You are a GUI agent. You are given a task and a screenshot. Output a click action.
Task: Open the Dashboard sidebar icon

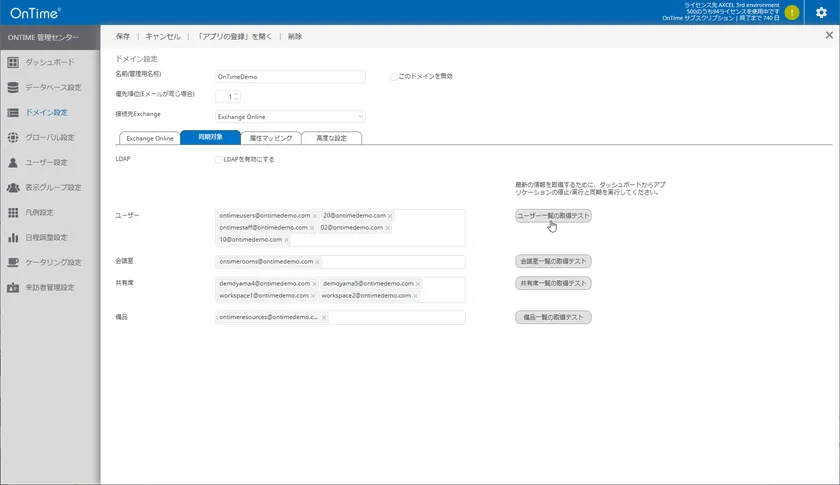coord(13,62)
